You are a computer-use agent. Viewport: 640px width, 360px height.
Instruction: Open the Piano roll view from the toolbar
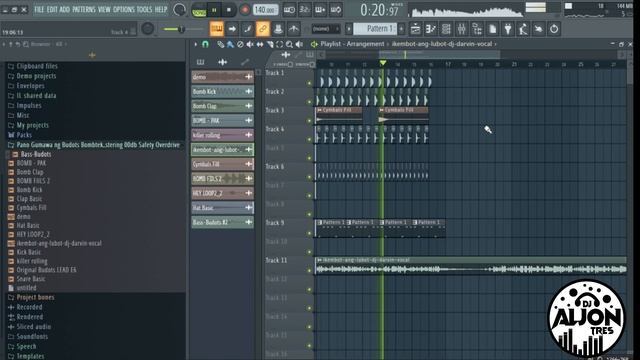click(431, 29)
